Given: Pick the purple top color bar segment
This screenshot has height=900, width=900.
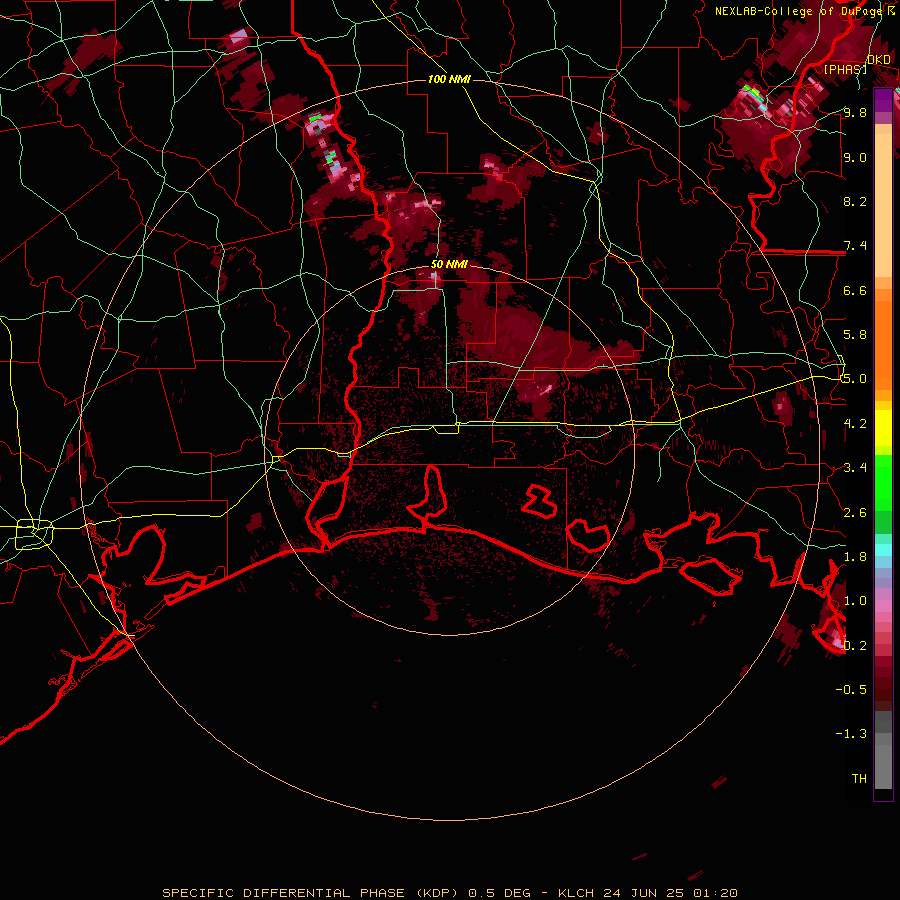Looking at the screenshot, I should tap(883, 100).
